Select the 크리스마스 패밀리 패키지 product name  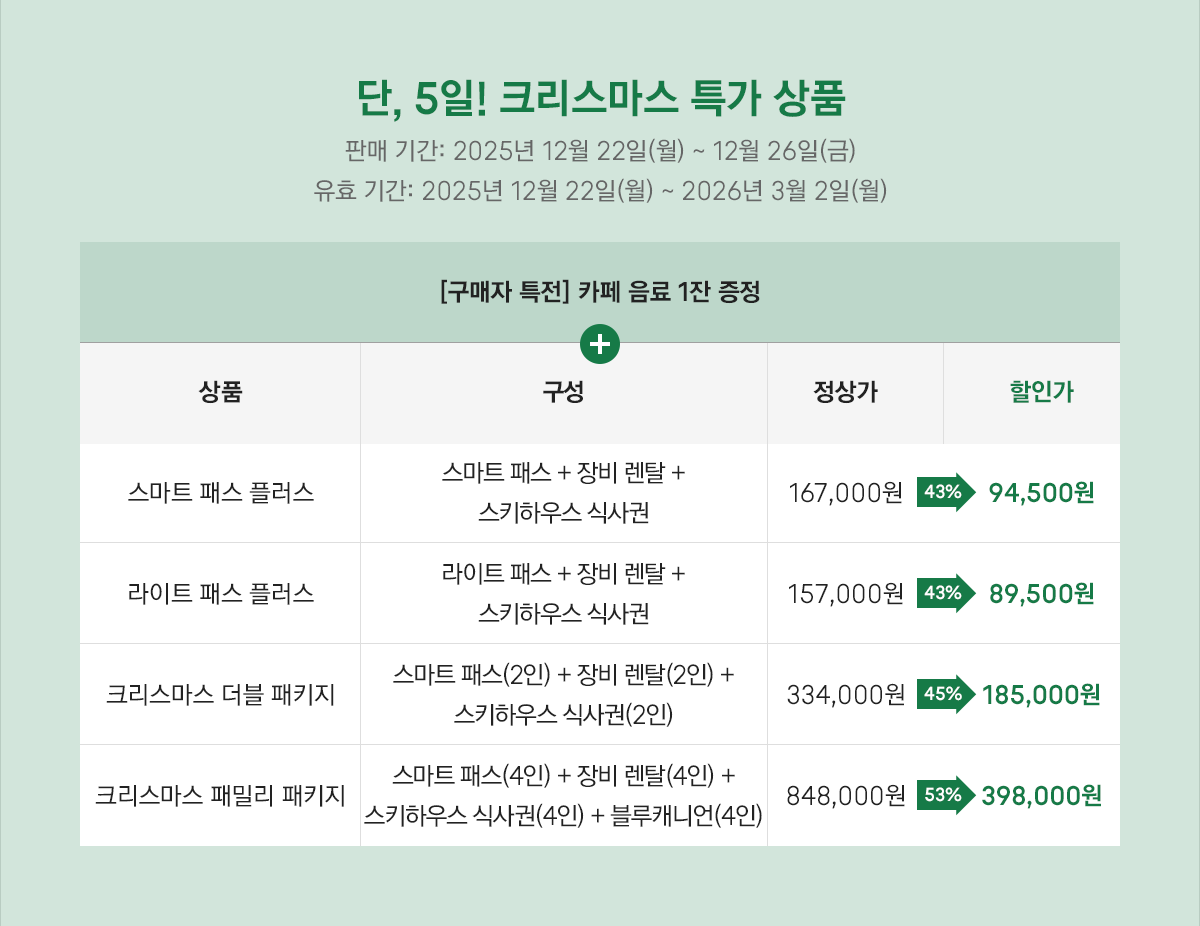click(x=220, y=796)
